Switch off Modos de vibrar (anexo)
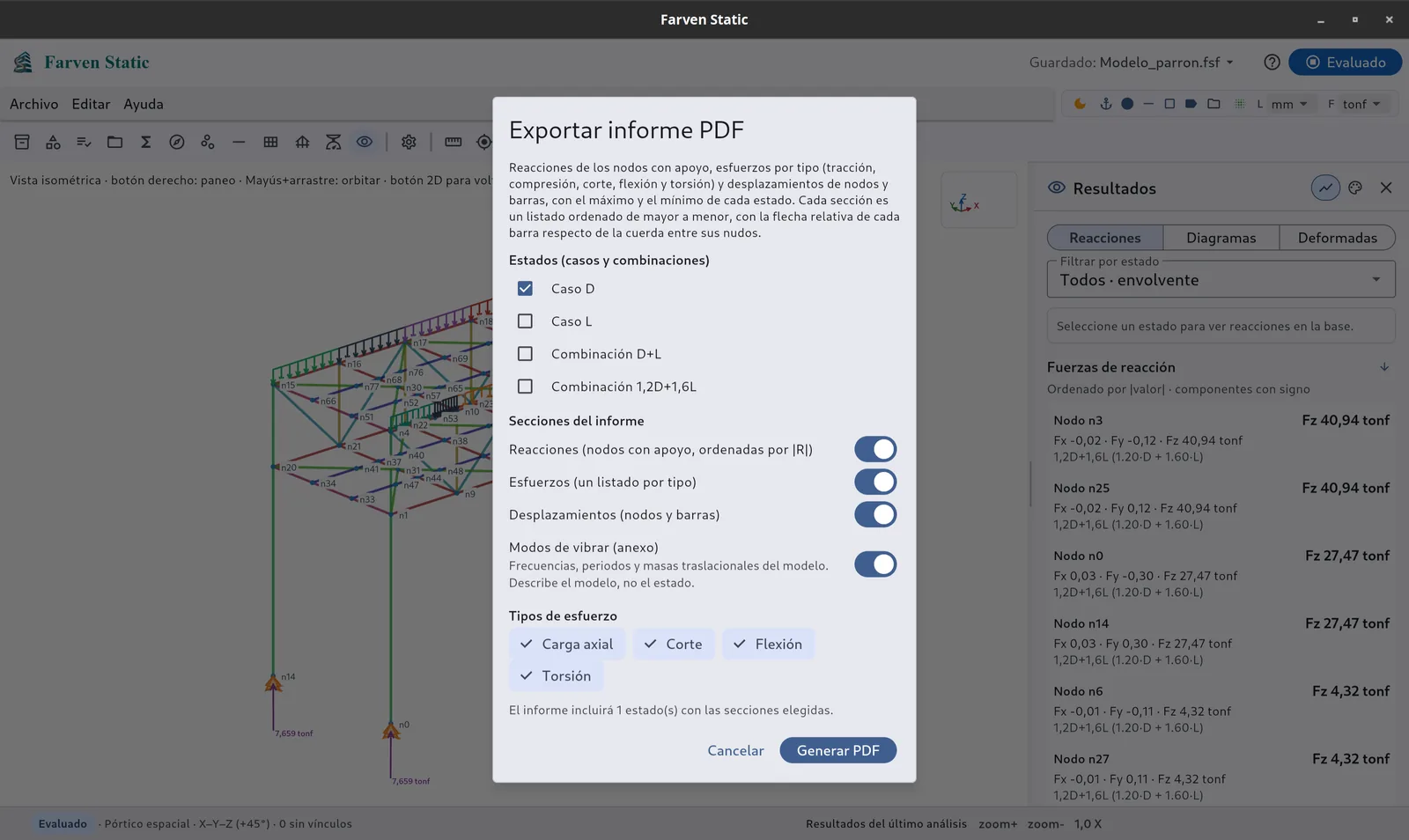Viewport: 1409px width, 840px height. point(875,564)
